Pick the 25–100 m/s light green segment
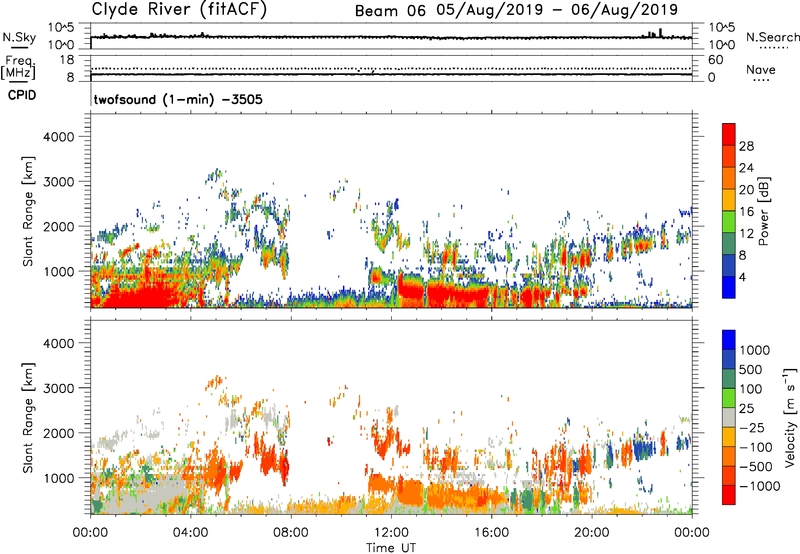Viewport: 800px width, 554px height. [729, 398]
